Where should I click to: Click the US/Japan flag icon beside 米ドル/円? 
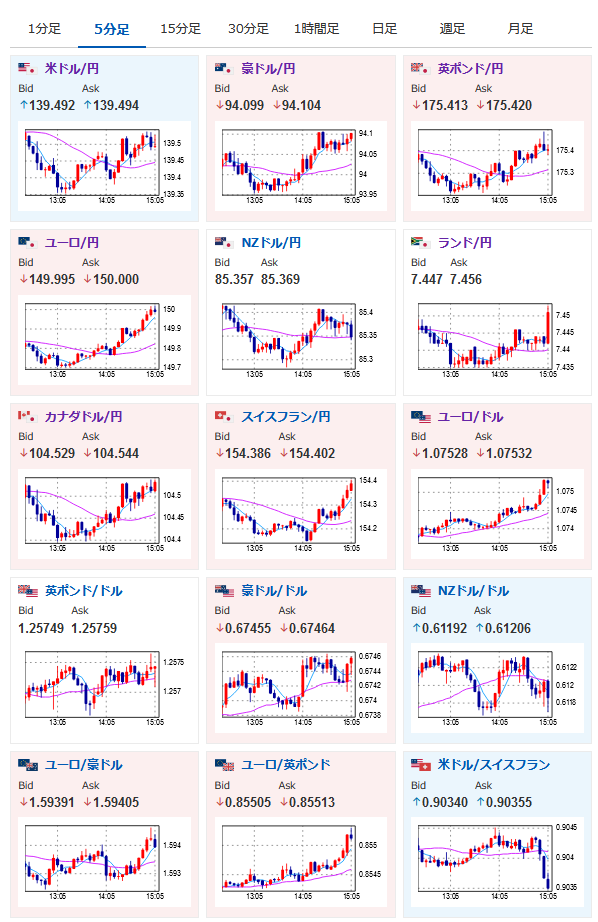[x=27, y=68]
